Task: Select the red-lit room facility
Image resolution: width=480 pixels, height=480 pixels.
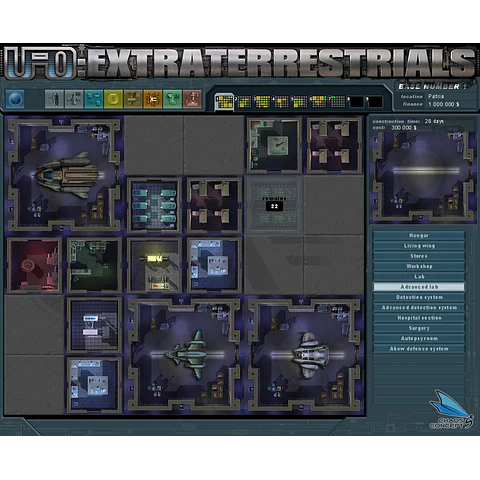Action: point(34,265)
